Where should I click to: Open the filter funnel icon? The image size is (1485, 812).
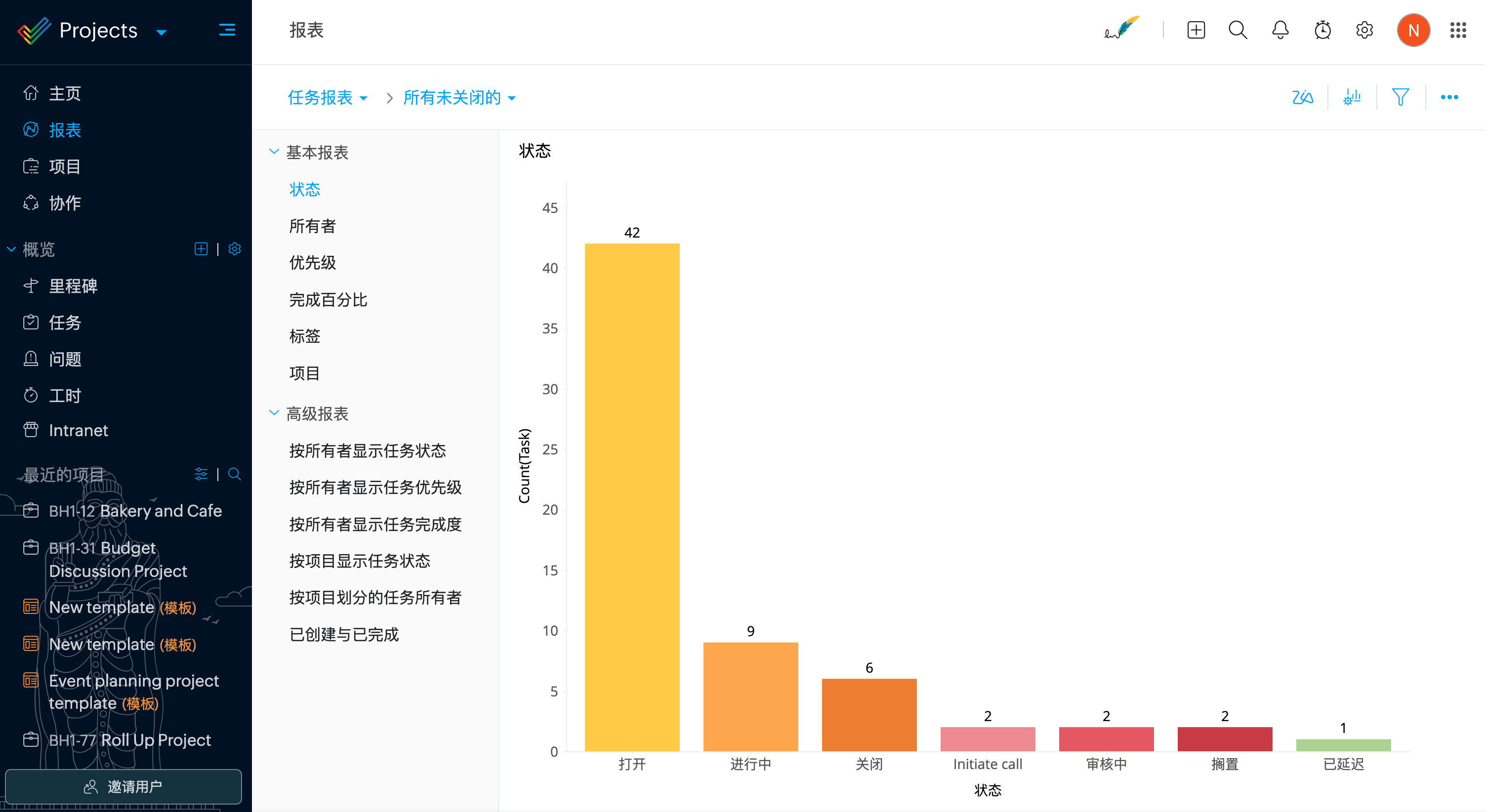coord(1400,97)
